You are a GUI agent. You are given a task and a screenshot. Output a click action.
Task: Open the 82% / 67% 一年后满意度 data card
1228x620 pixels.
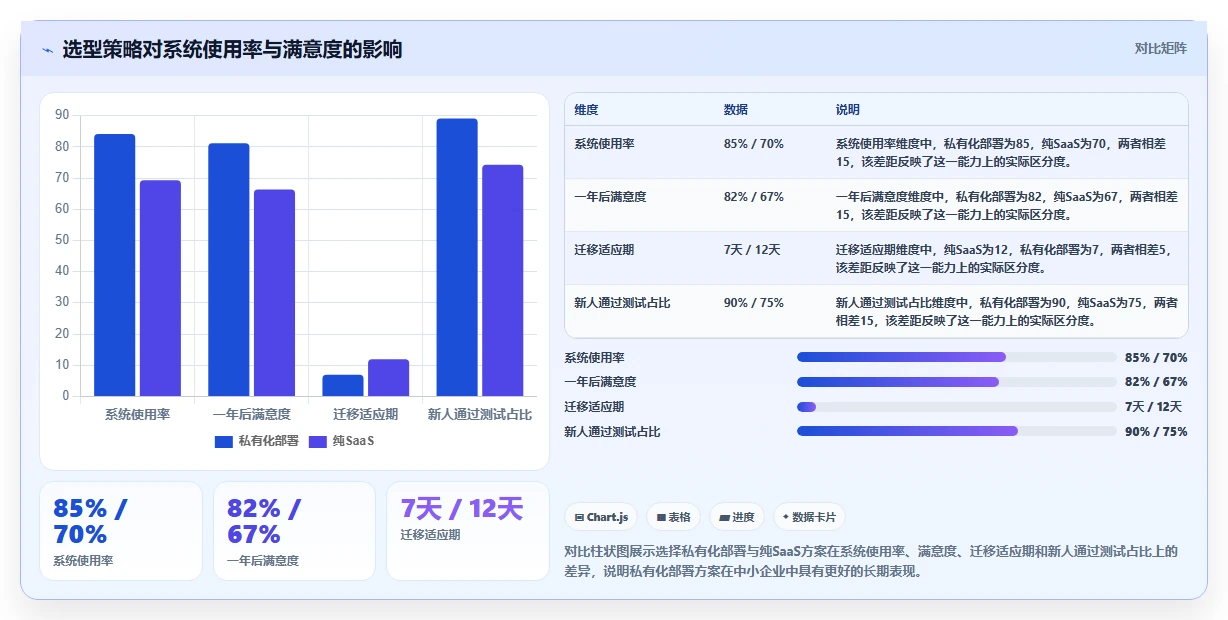pos(294,531)
